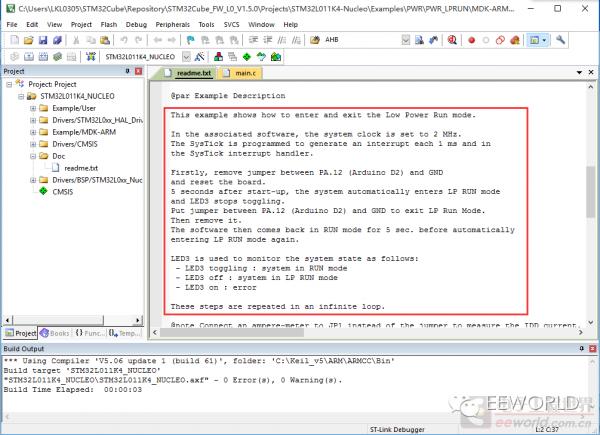Open Pack Installer icon
Screen dimensions: 600x435
276,57
